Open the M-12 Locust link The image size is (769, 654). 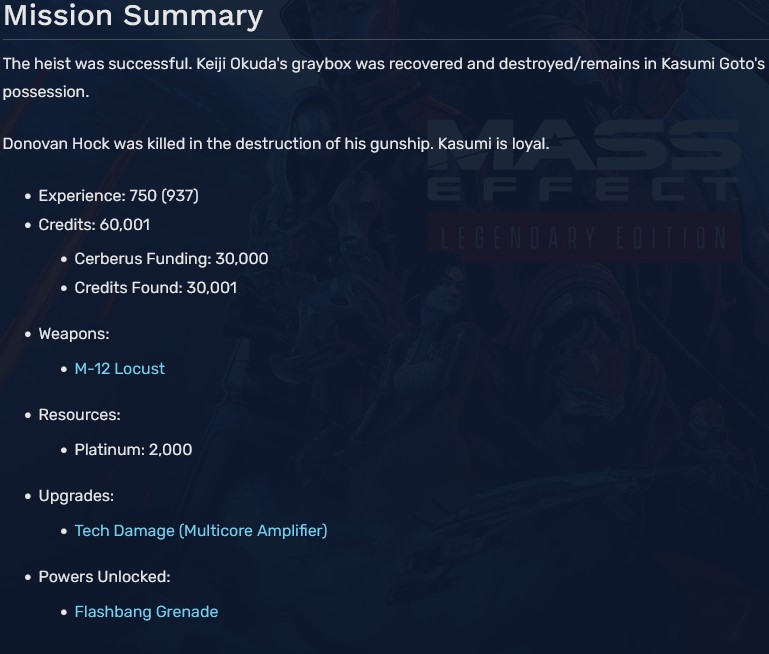pyautogui.click(x=119, y=368)
